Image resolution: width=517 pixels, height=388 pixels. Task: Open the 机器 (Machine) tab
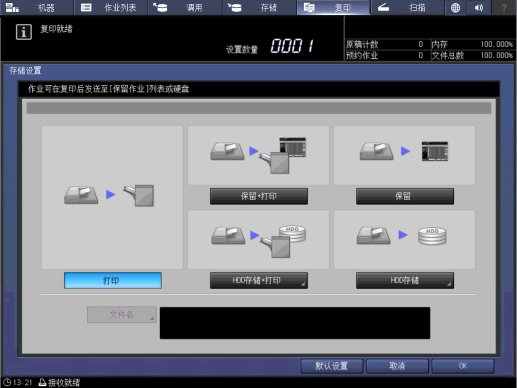37,7
